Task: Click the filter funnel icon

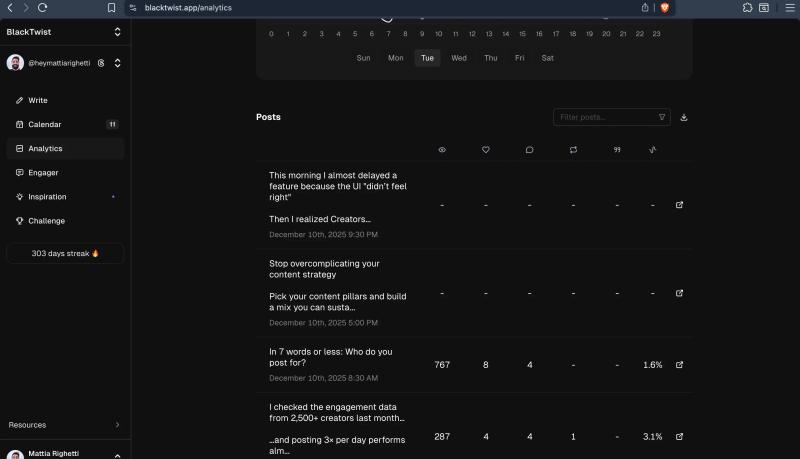Action: pos(662,117)
